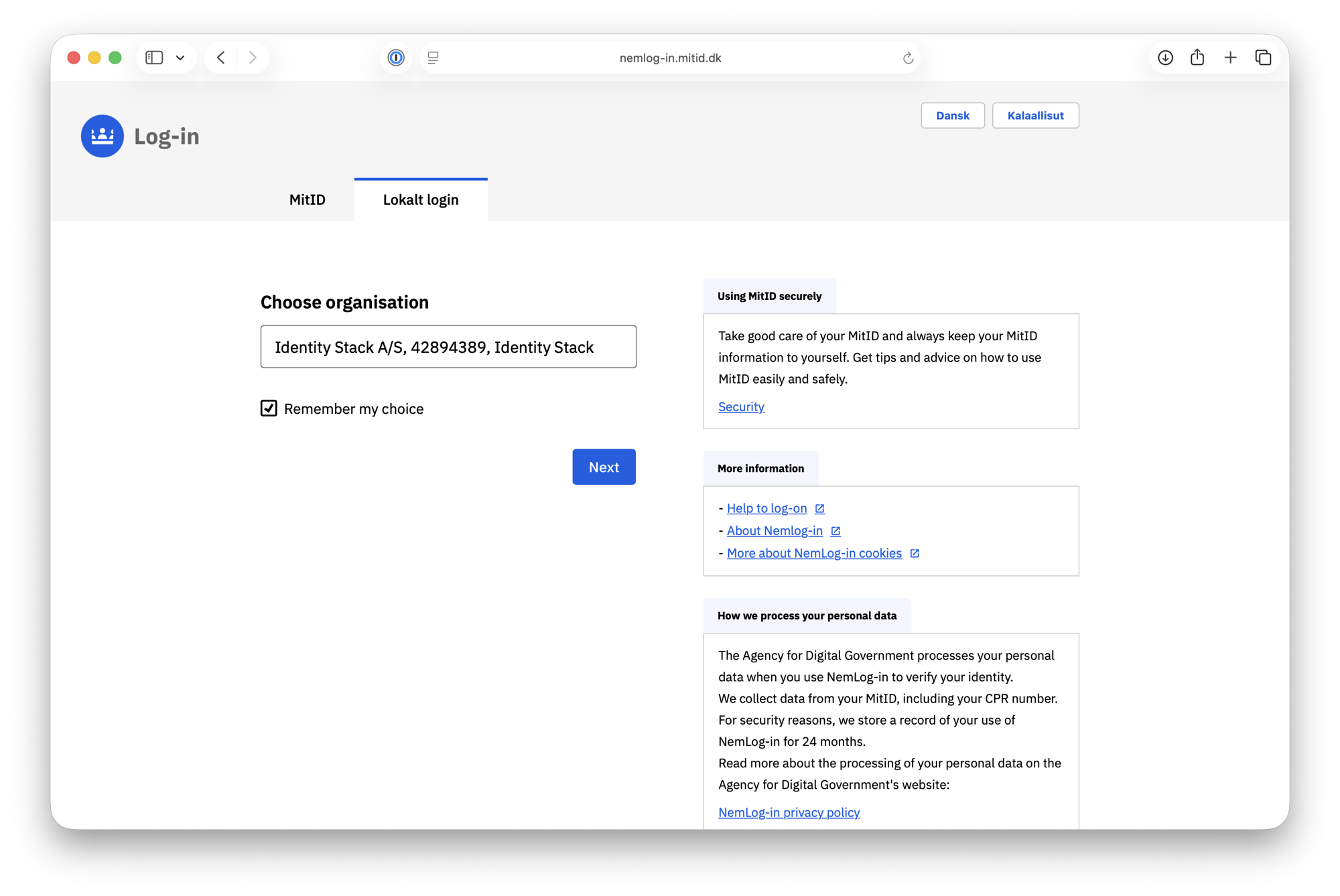1340x896 pixels.
Task: Show tab overview icon
Action: (1263, 58)
